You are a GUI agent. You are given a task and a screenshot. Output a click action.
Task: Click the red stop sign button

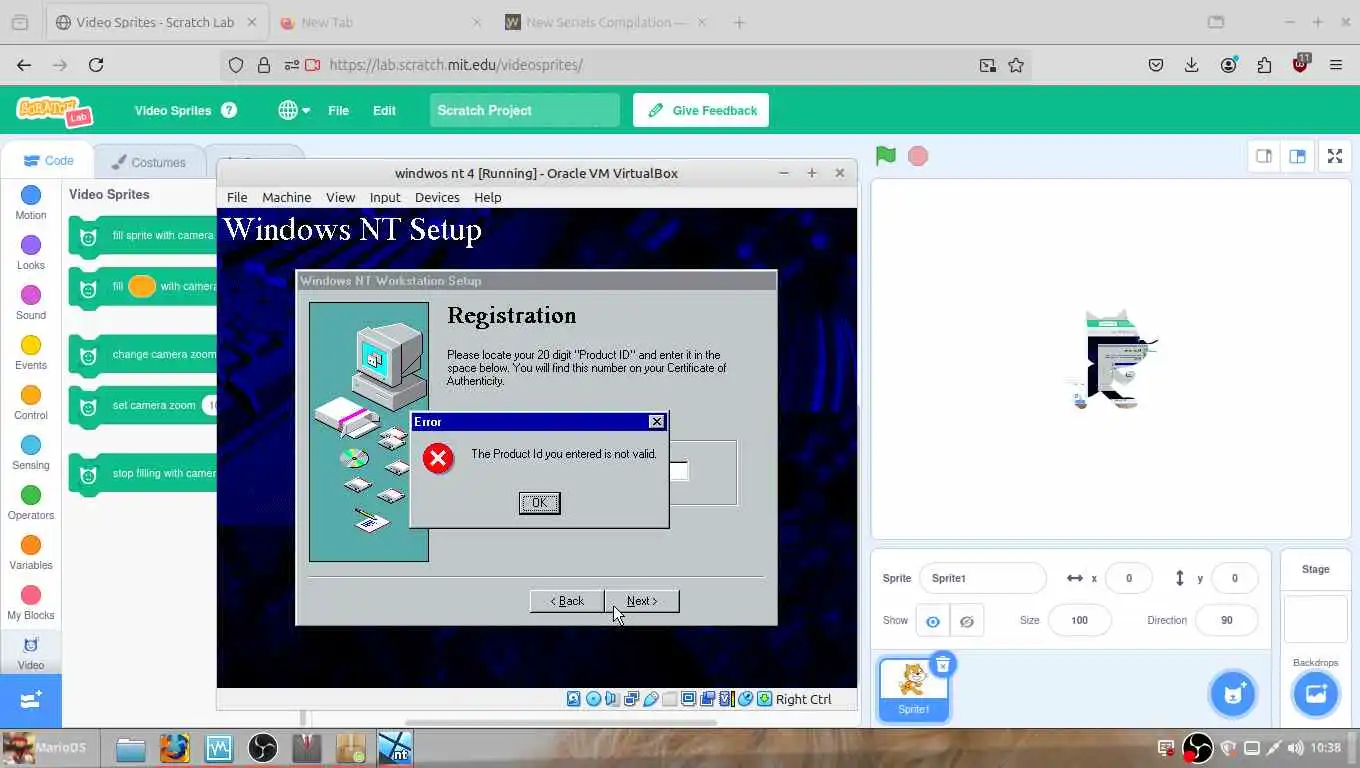pos(917,156)
